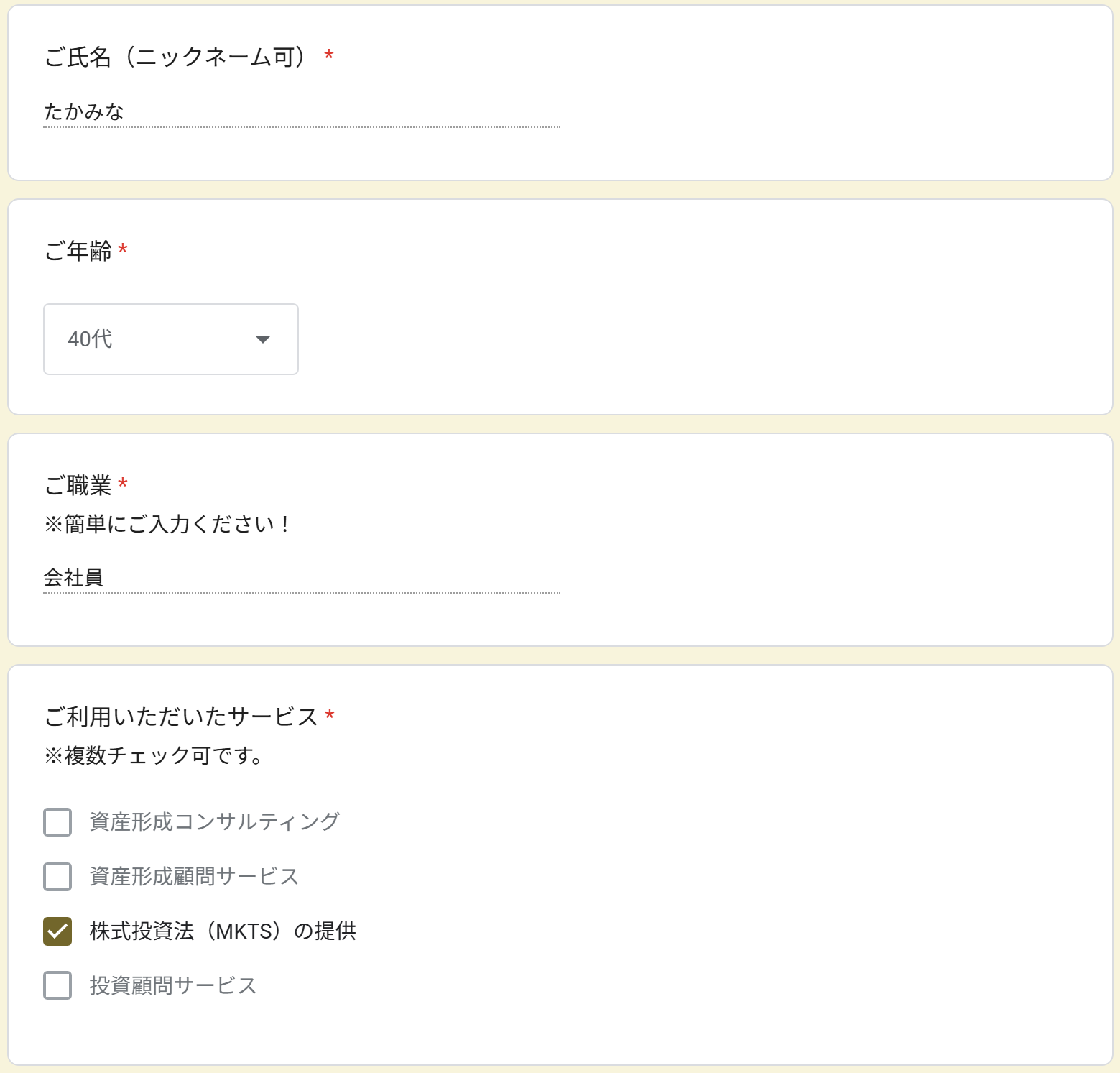
Task: Click the 資産形成コンサルティング option label text
Action: pos(214,821)
